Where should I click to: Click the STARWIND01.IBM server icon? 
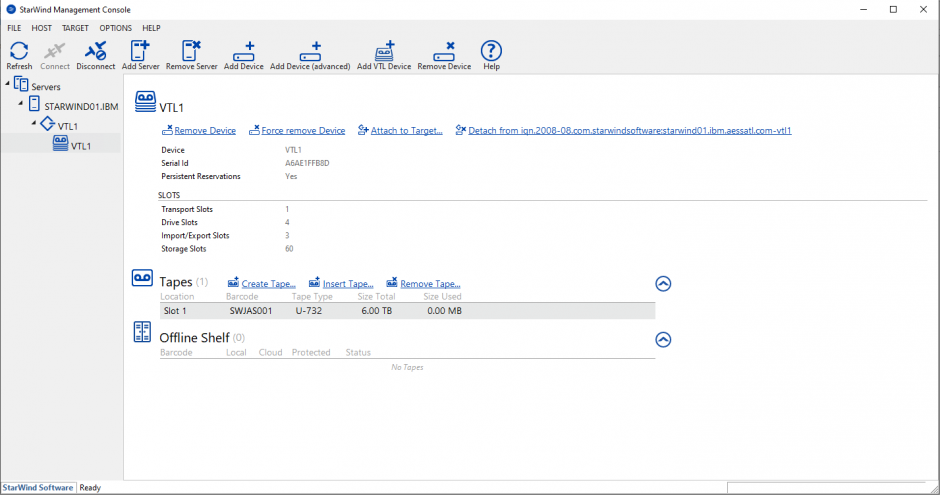click(x=34, y=104)
